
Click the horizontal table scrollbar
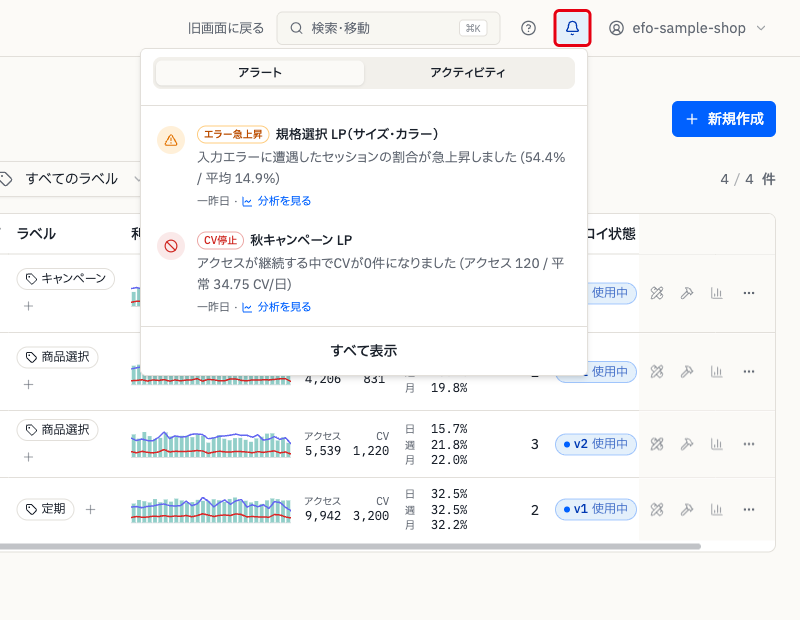[x=350, y=547]
